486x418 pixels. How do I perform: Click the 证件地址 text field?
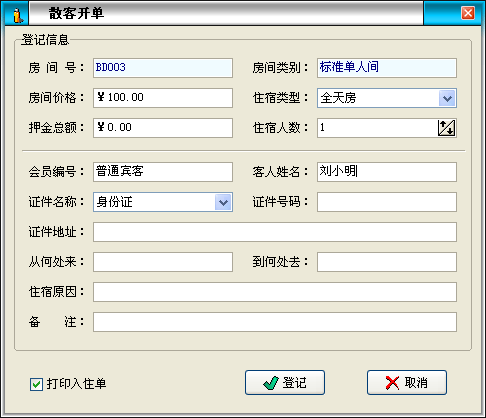[x=275, y=232]
